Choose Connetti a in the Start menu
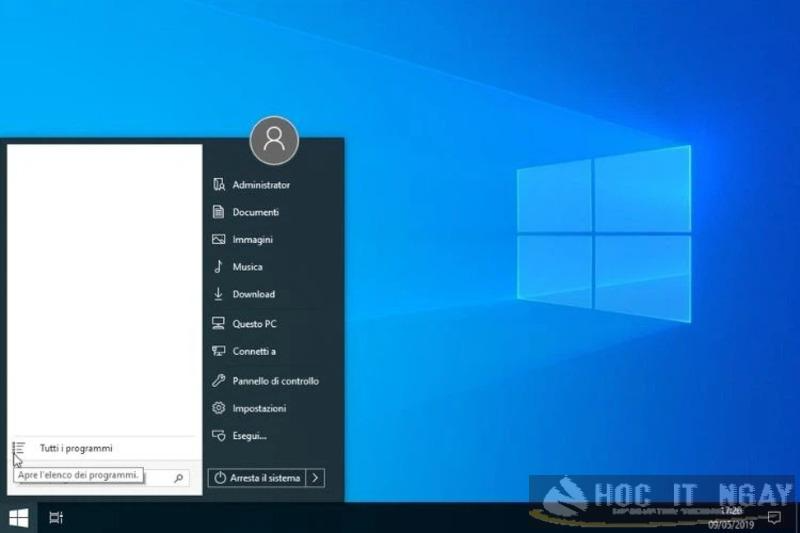This screenshot has height=533, width=800. tap(254, 351)
